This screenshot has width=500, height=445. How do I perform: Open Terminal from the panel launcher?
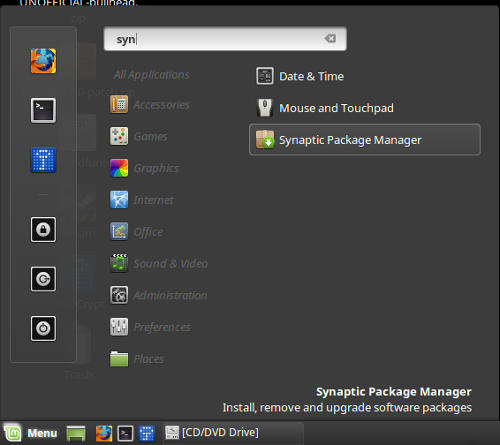(125, 434)
